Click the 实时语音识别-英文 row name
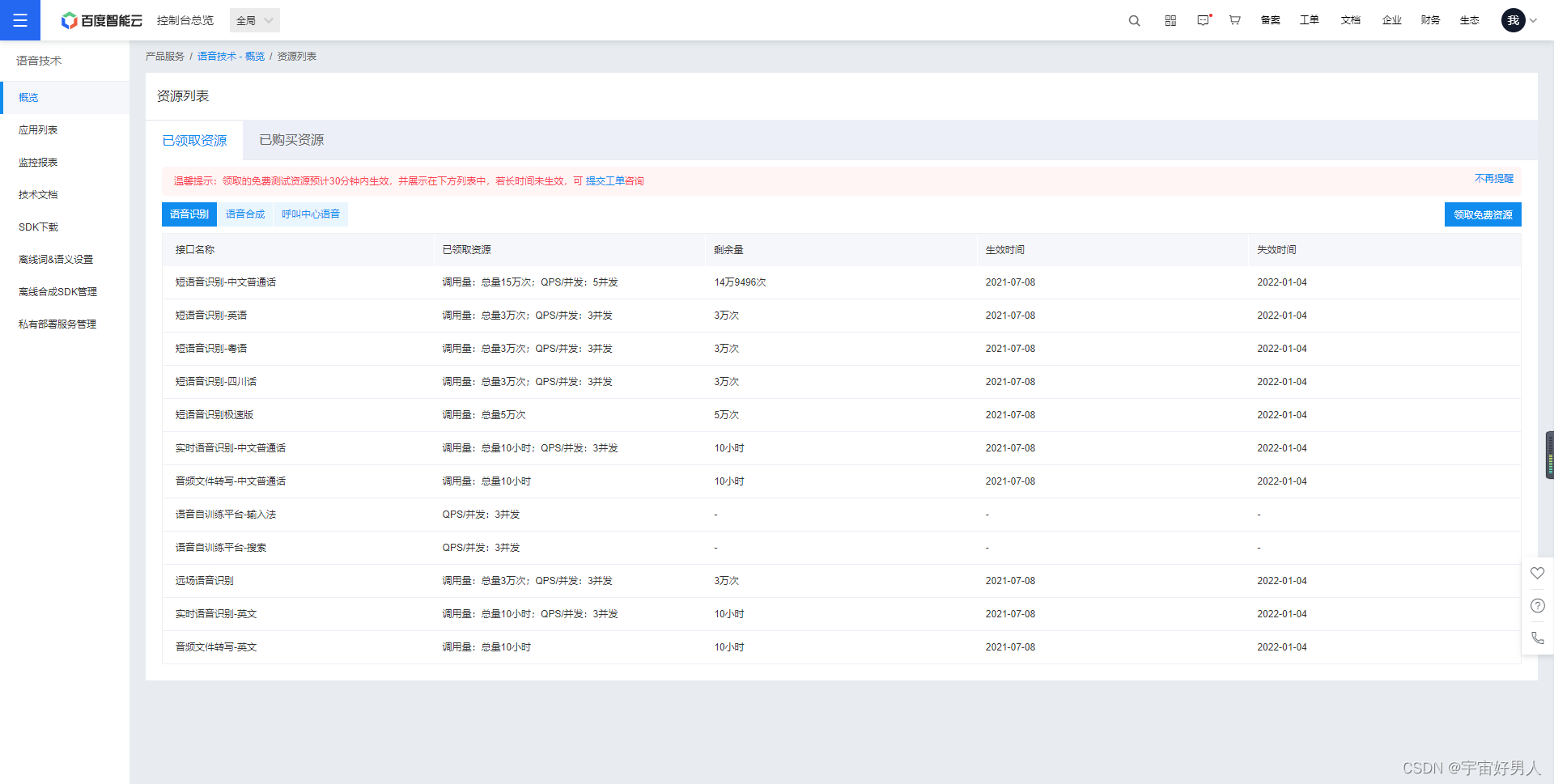 point(216,614)
